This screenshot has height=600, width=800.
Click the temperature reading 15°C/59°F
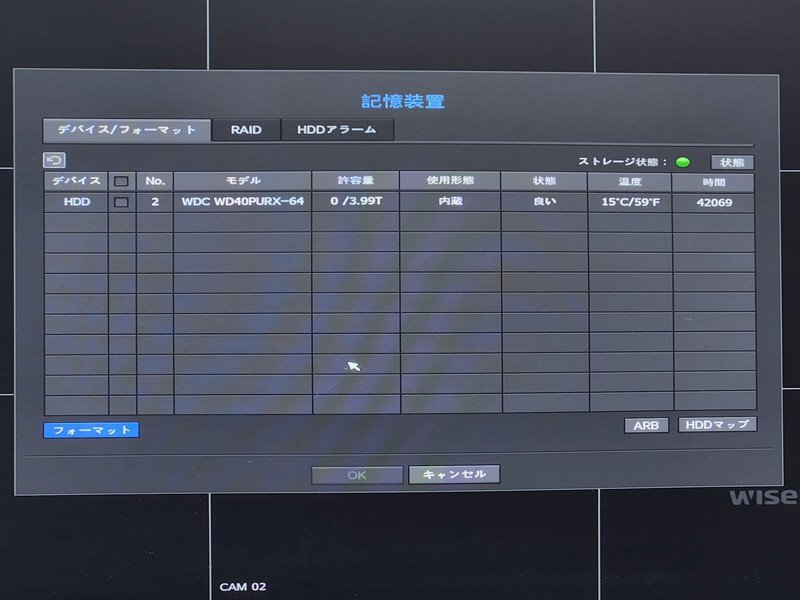628,203
